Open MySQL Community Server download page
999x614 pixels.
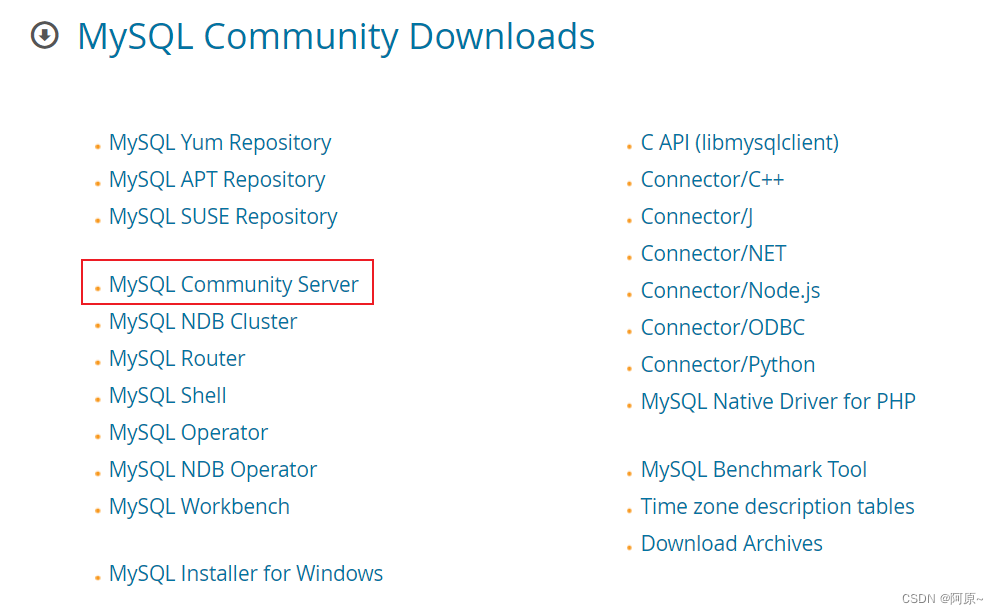click(234, 284)
